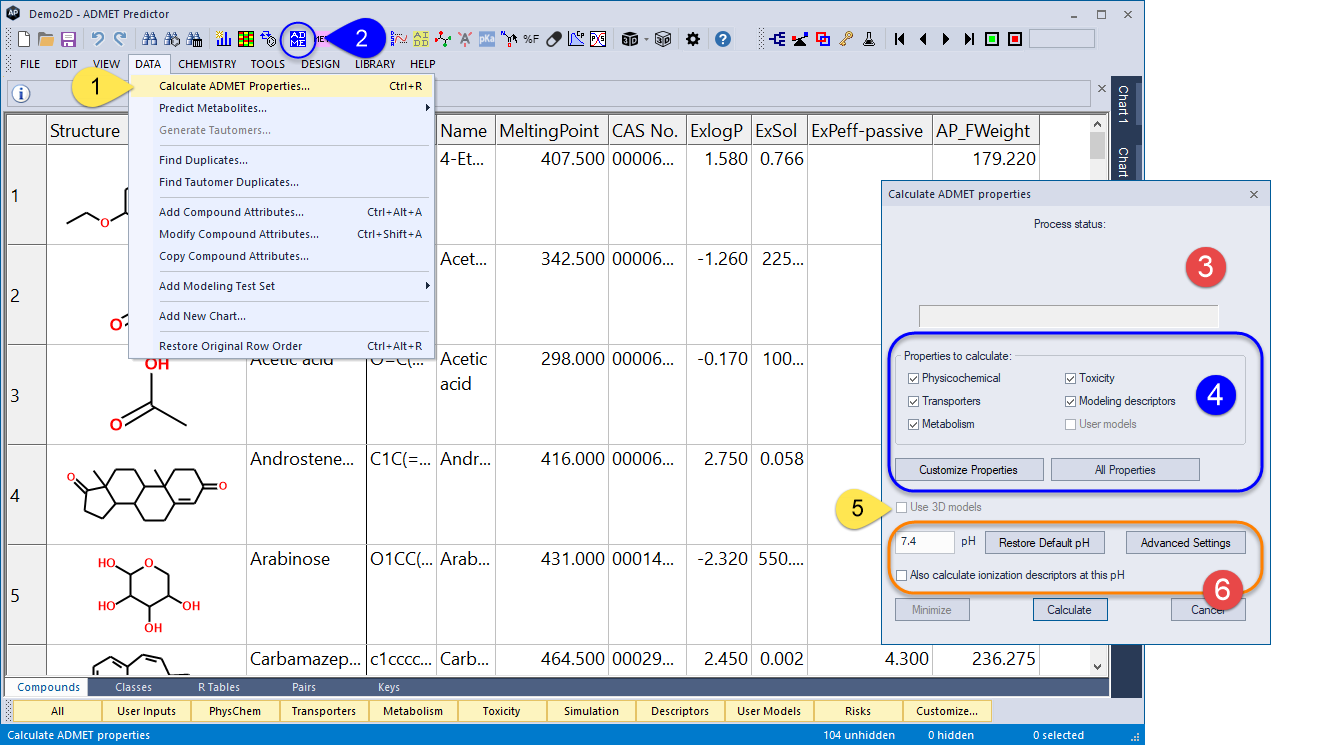Uncheck the Toxicity checkbox
The image size is (1320, 745).
tap(1071, 378)
